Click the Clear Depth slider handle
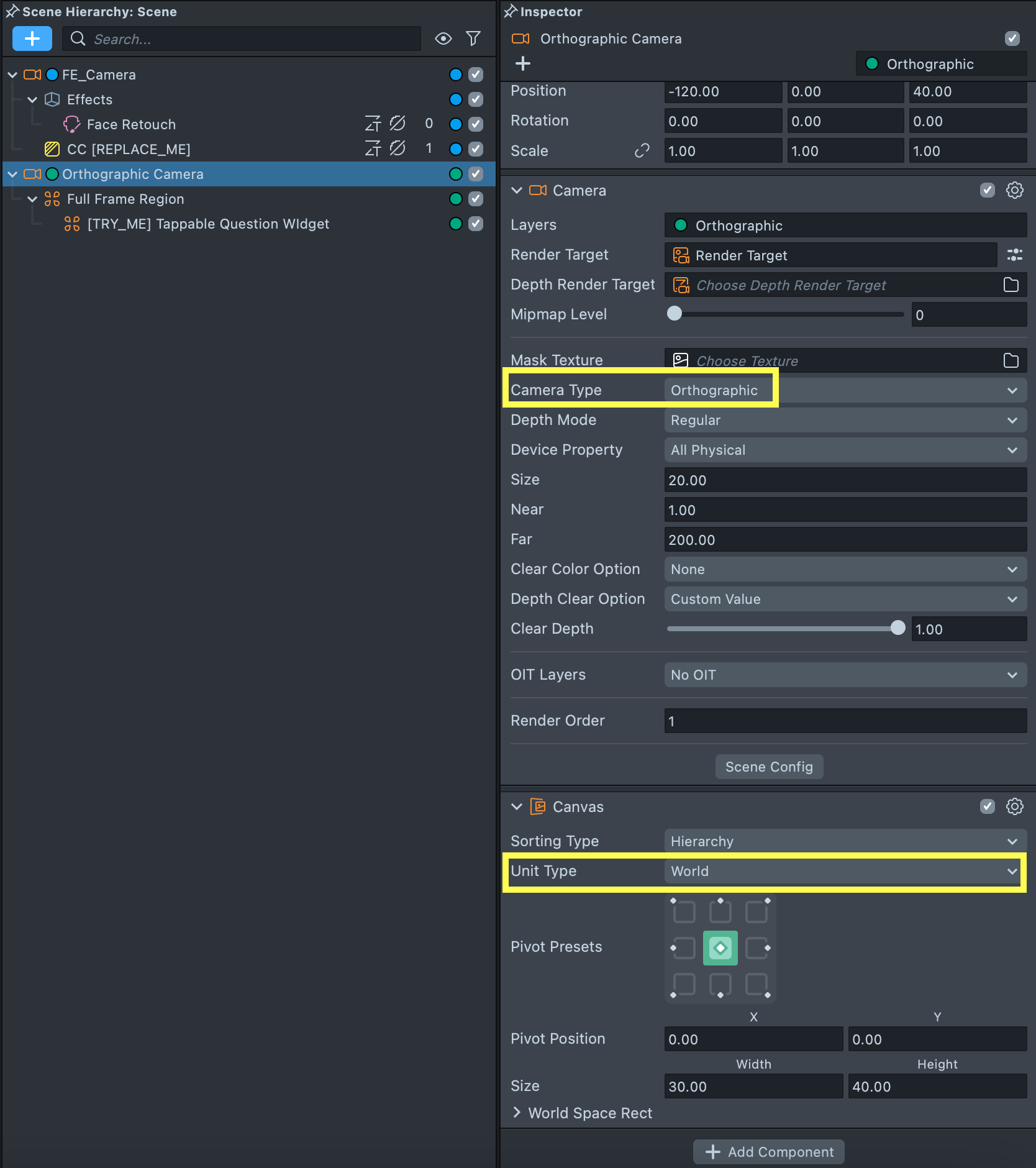The width and height of the screenshot is (1036, 1168). click(897, 628)
